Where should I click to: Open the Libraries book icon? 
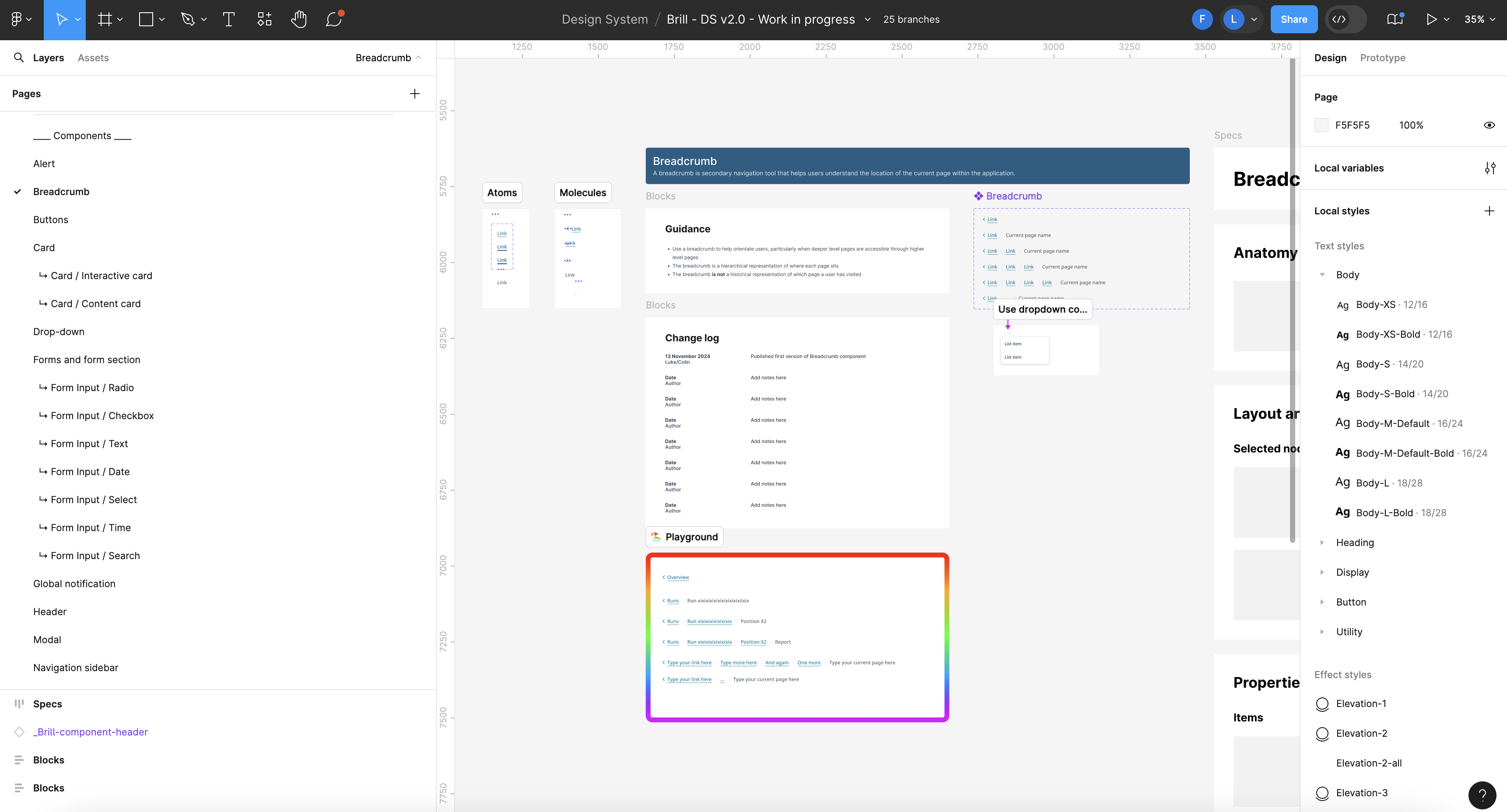1394,19
